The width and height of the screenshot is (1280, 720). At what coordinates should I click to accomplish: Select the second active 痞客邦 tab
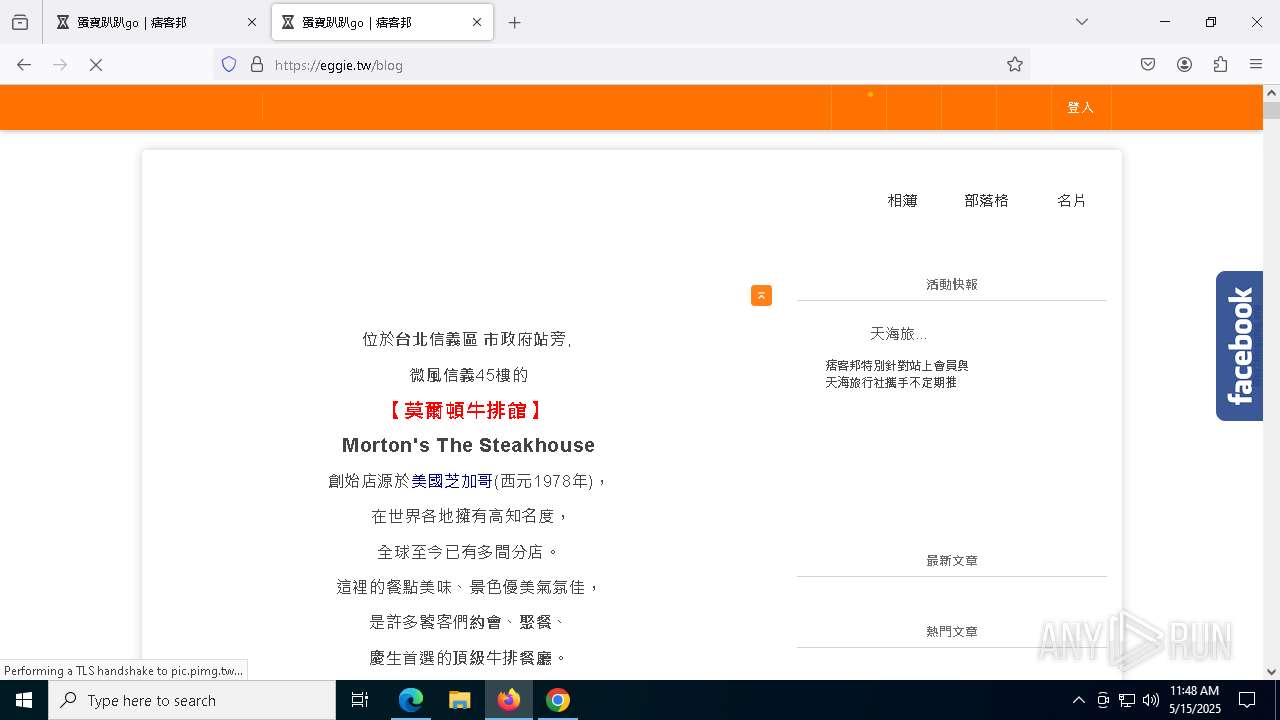tap(382, 22)
